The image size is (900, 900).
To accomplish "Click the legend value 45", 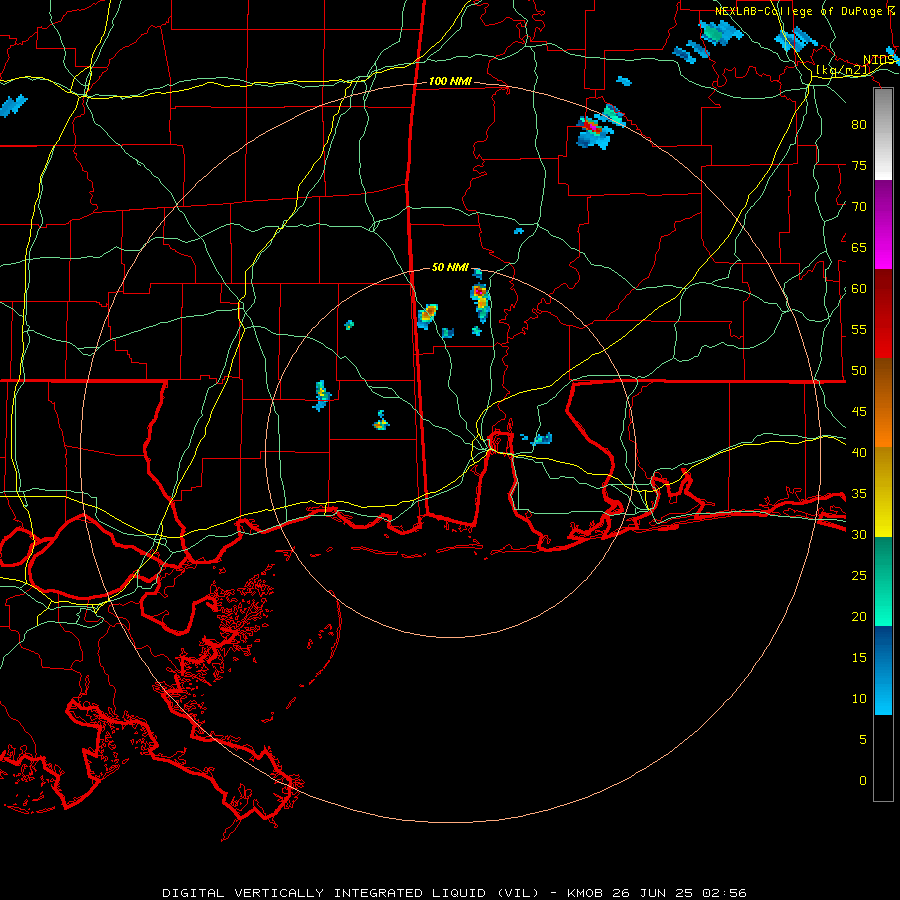I will pyautogui.click(x=859, y=412).
